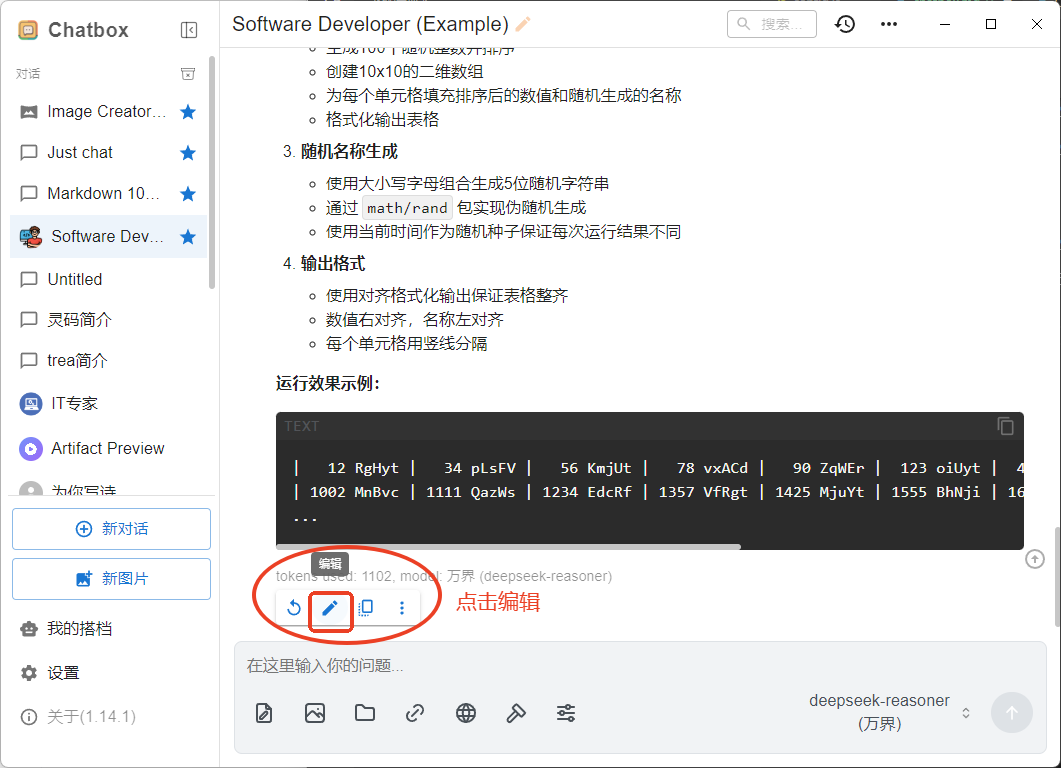1061x768 pixels.
Task: Collapse the Chatbox sidebar panel
Action: pos(189,30)
